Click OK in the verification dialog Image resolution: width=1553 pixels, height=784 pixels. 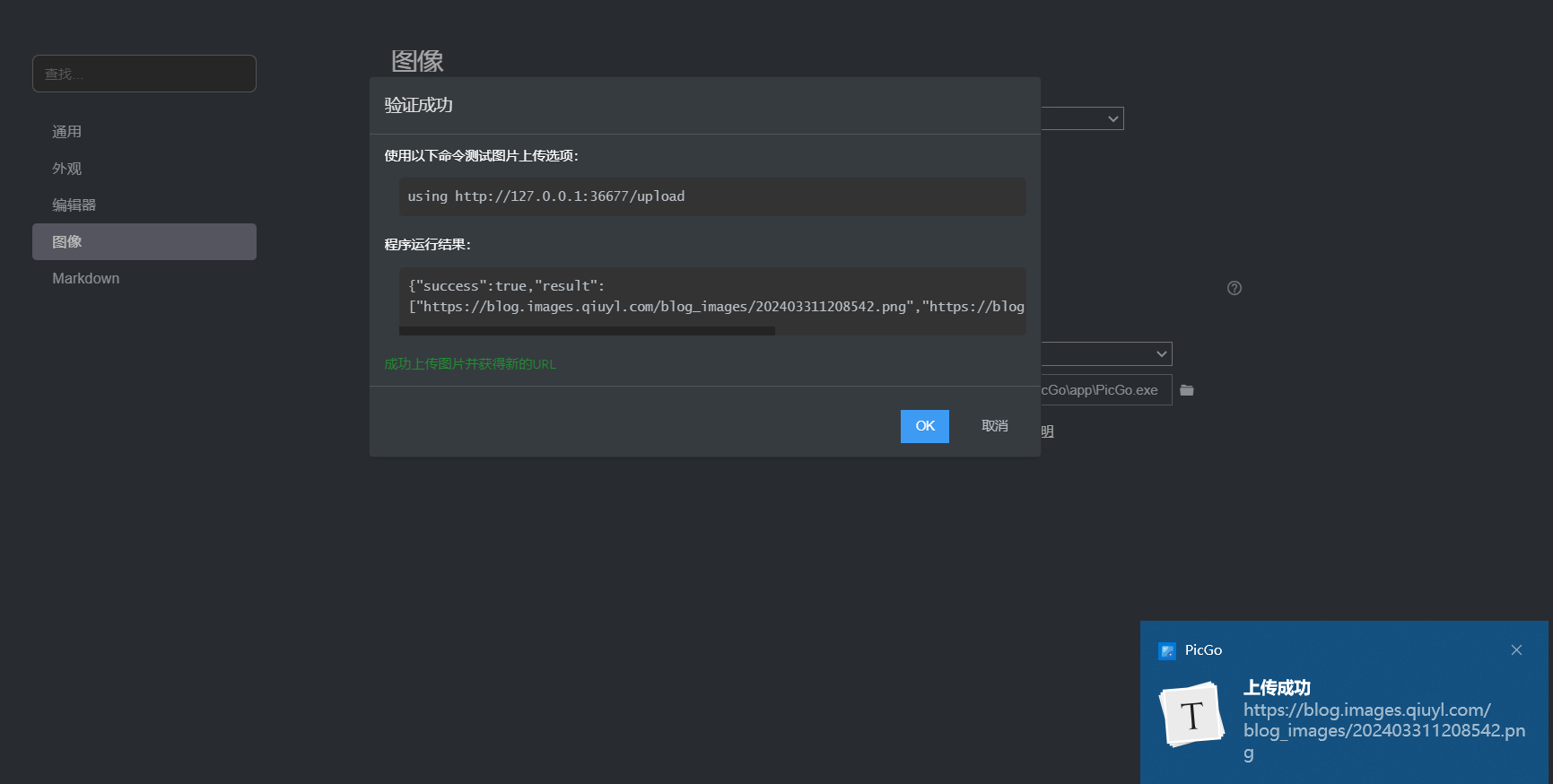point(925,426)
